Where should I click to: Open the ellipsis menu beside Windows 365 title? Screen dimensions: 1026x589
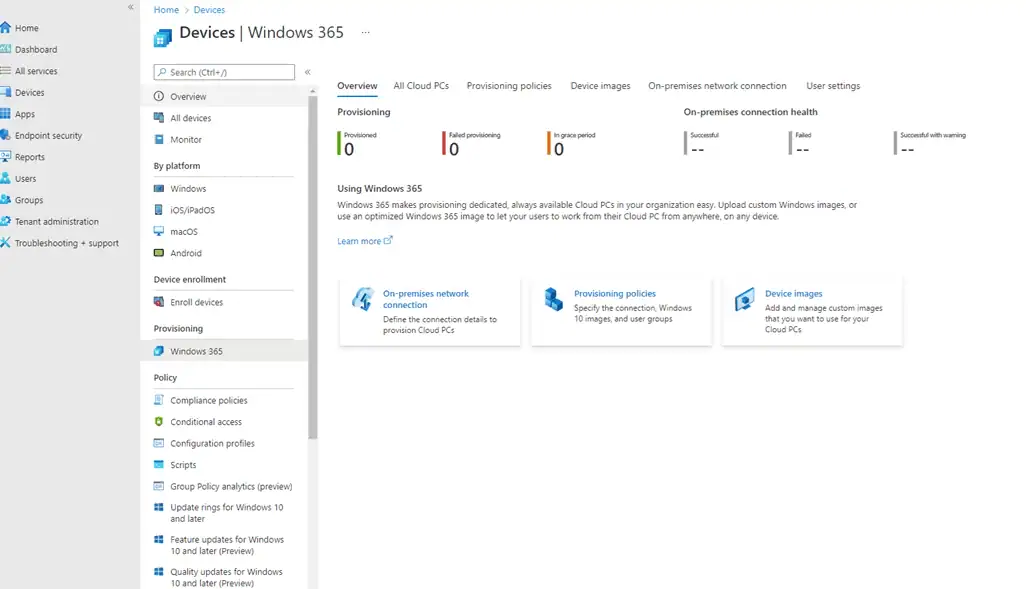pos(366,32)
